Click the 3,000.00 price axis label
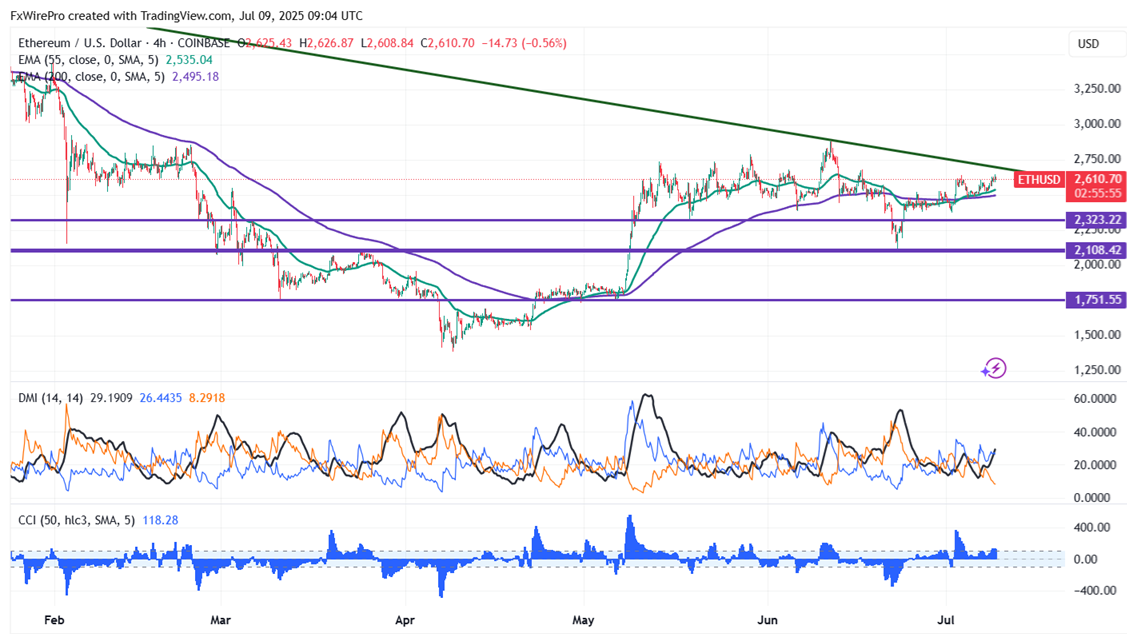This screenshot has width=1127, height=634. pyautogui.click(x=1097, y=124)
